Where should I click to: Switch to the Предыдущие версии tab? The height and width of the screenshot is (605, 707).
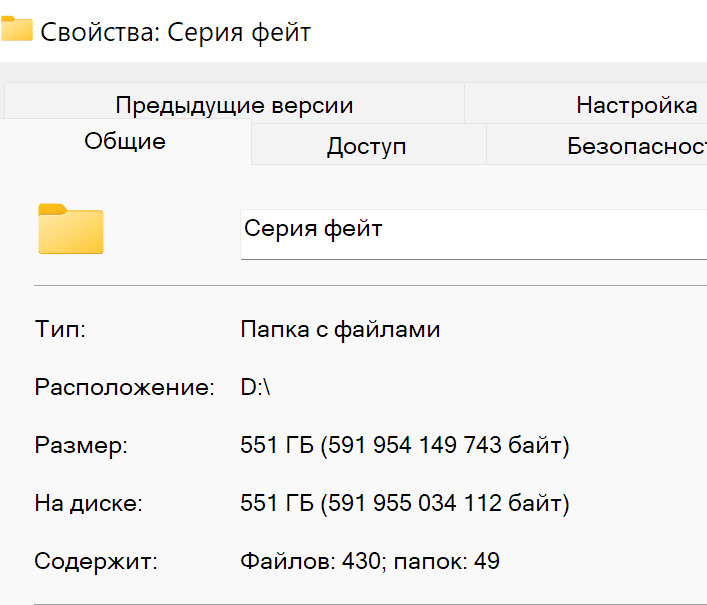234,105
